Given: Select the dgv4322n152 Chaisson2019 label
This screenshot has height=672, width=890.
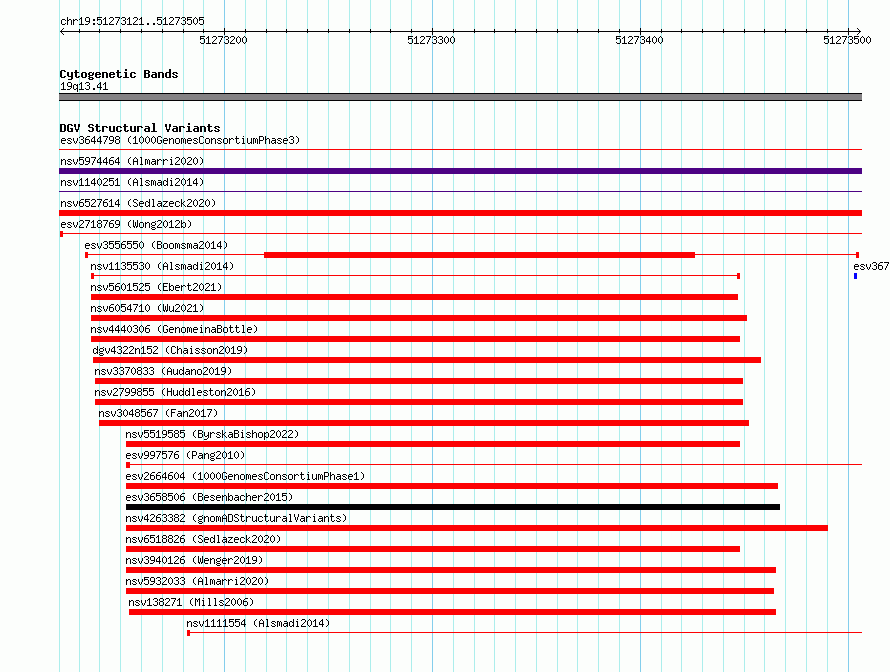Looking at the screenshot, I should click(170, 350).
